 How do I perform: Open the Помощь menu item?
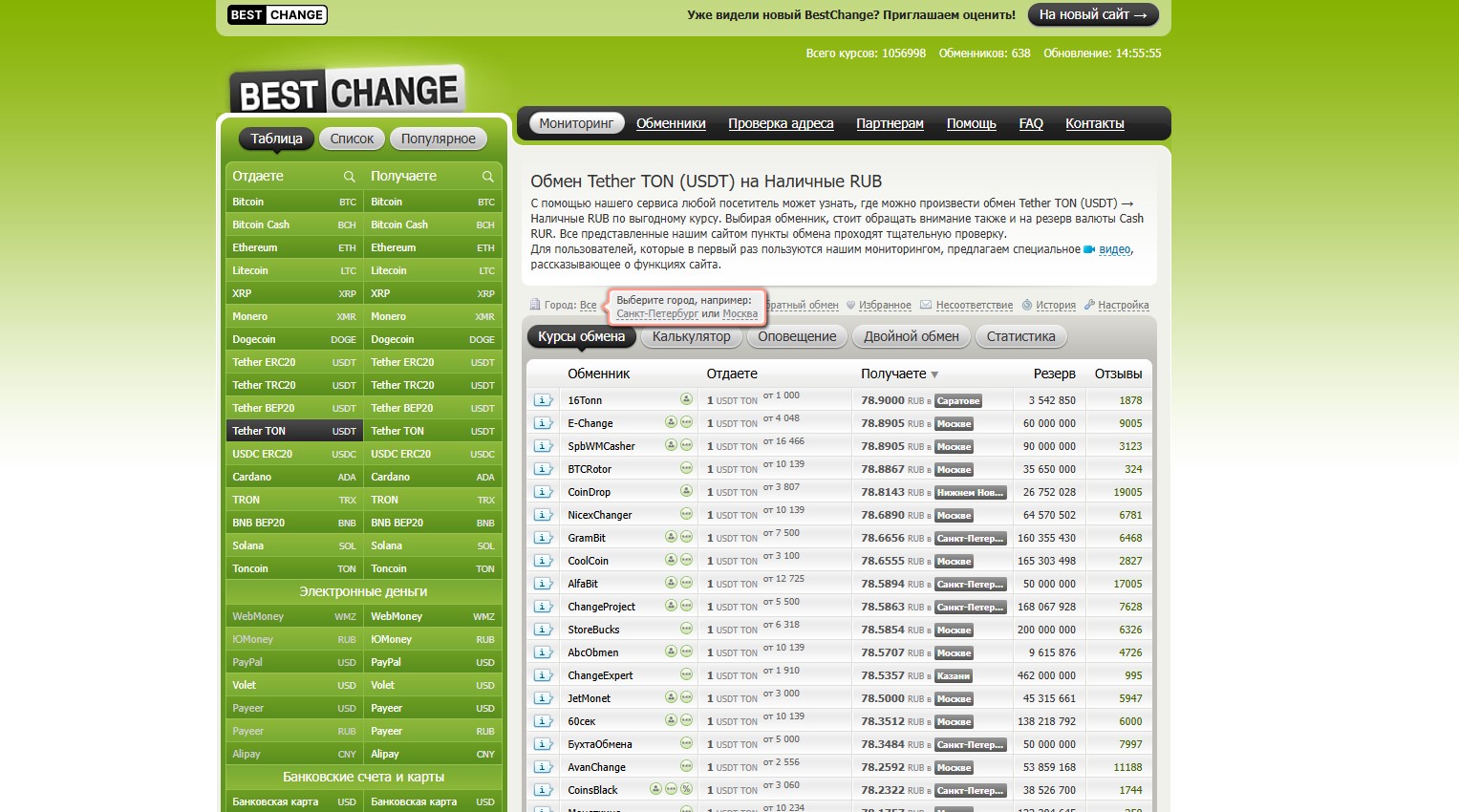pos(971,123)
